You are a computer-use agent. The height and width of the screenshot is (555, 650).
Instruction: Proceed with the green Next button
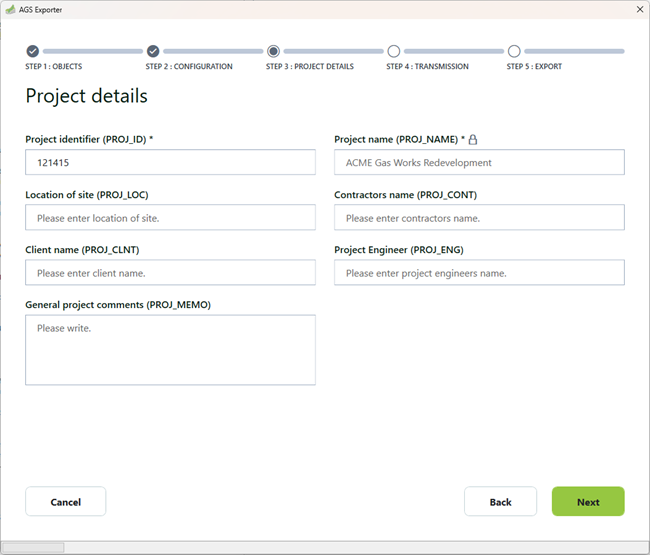pos(588,502)
